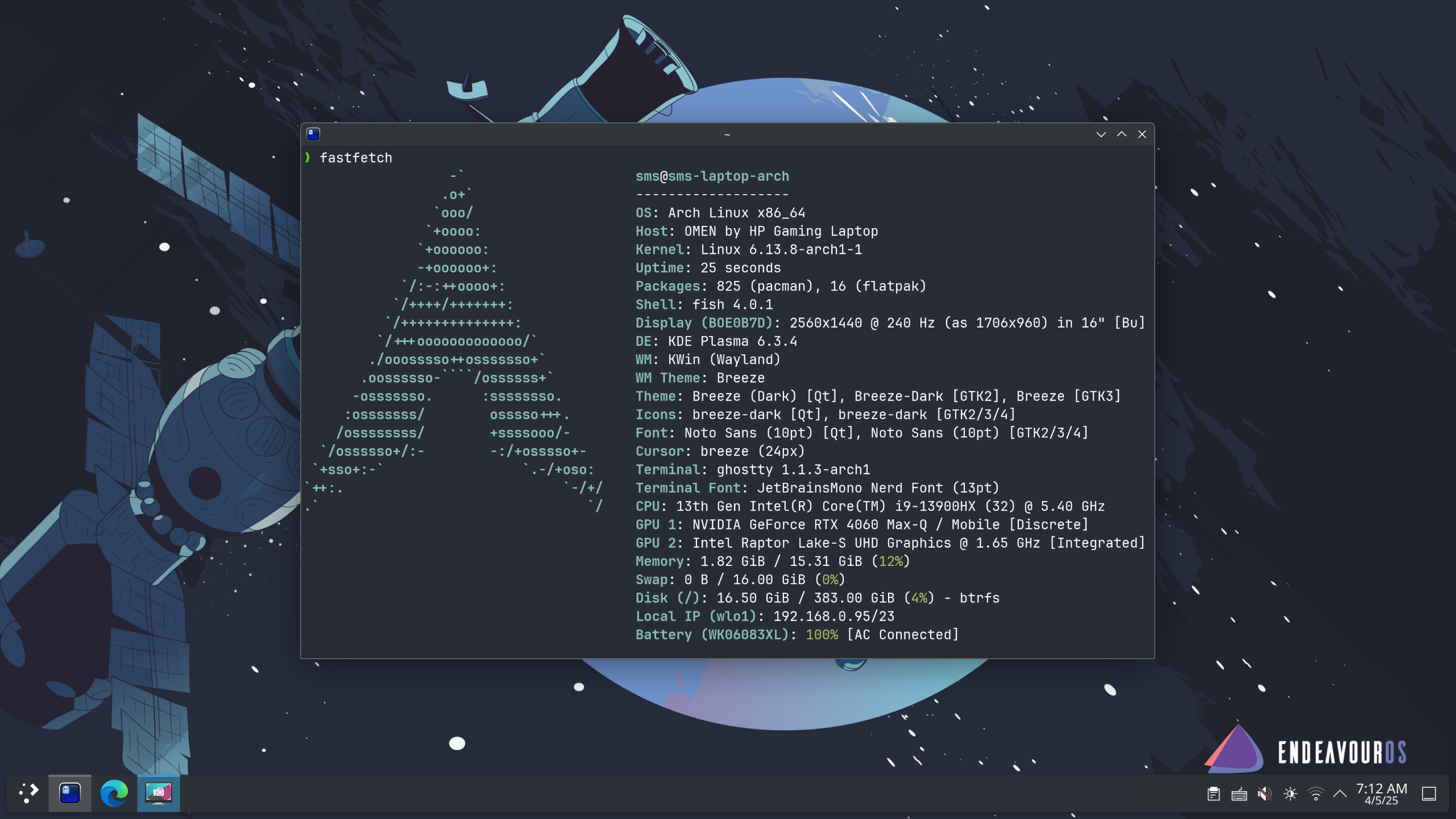Click 'Kernel: Linux 6.13.8-arch1-1' line

click(748, 250)
